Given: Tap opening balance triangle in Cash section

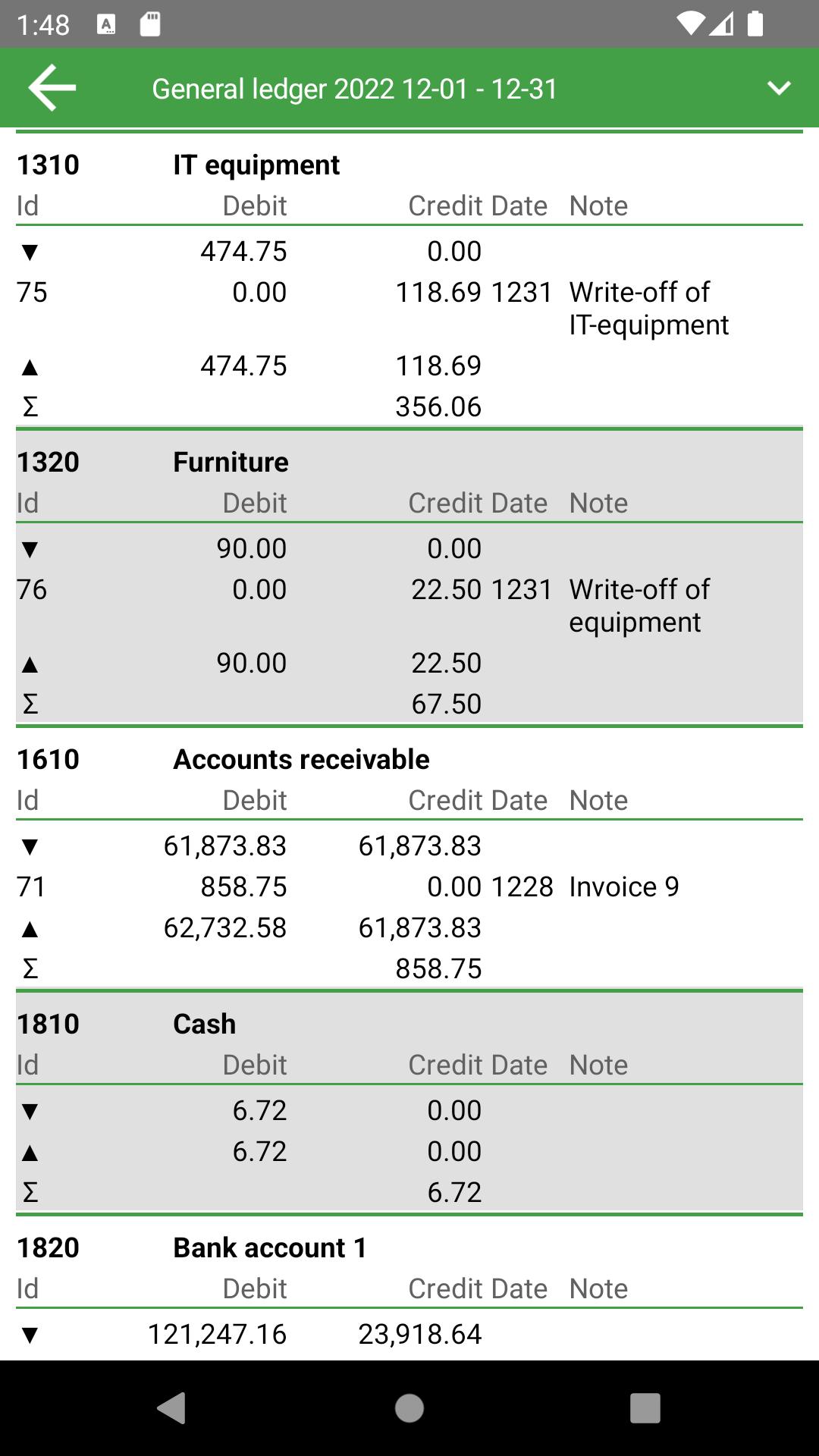Looking at the screenshot, I should point(30,1111).
